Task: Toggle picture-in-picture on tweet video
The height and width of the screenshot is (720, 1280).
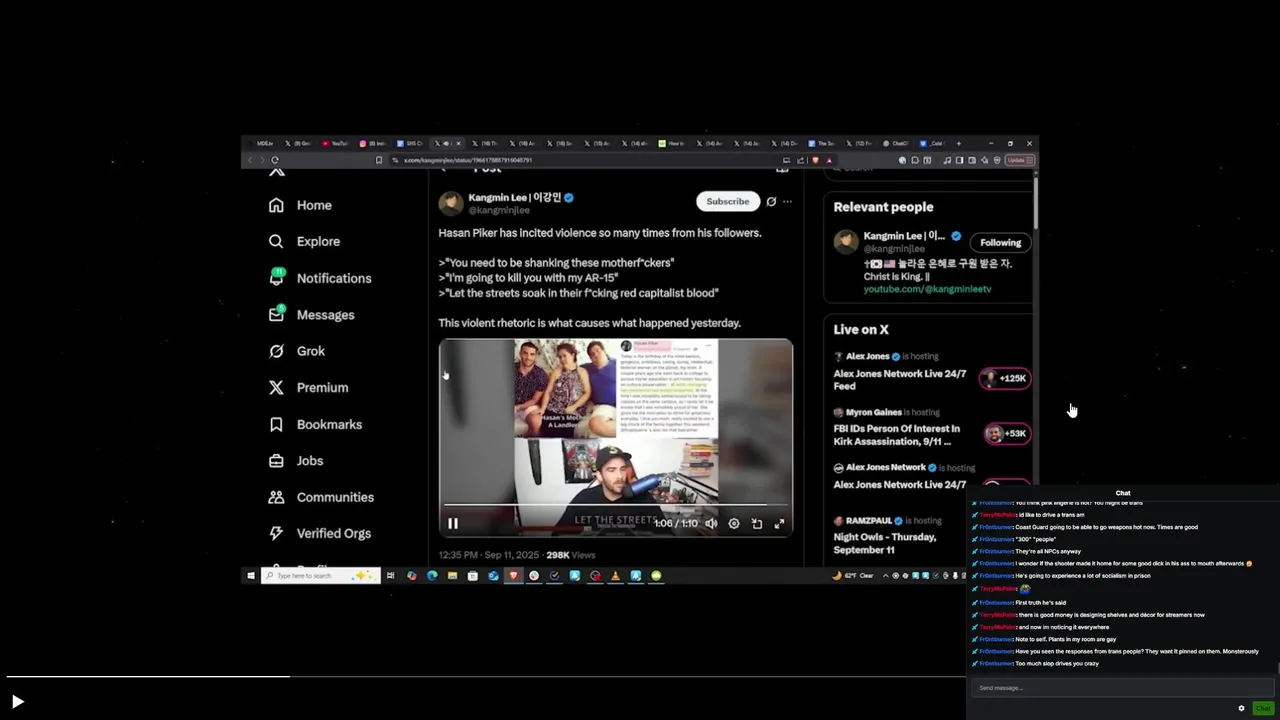Action: [x=757, y=523]
